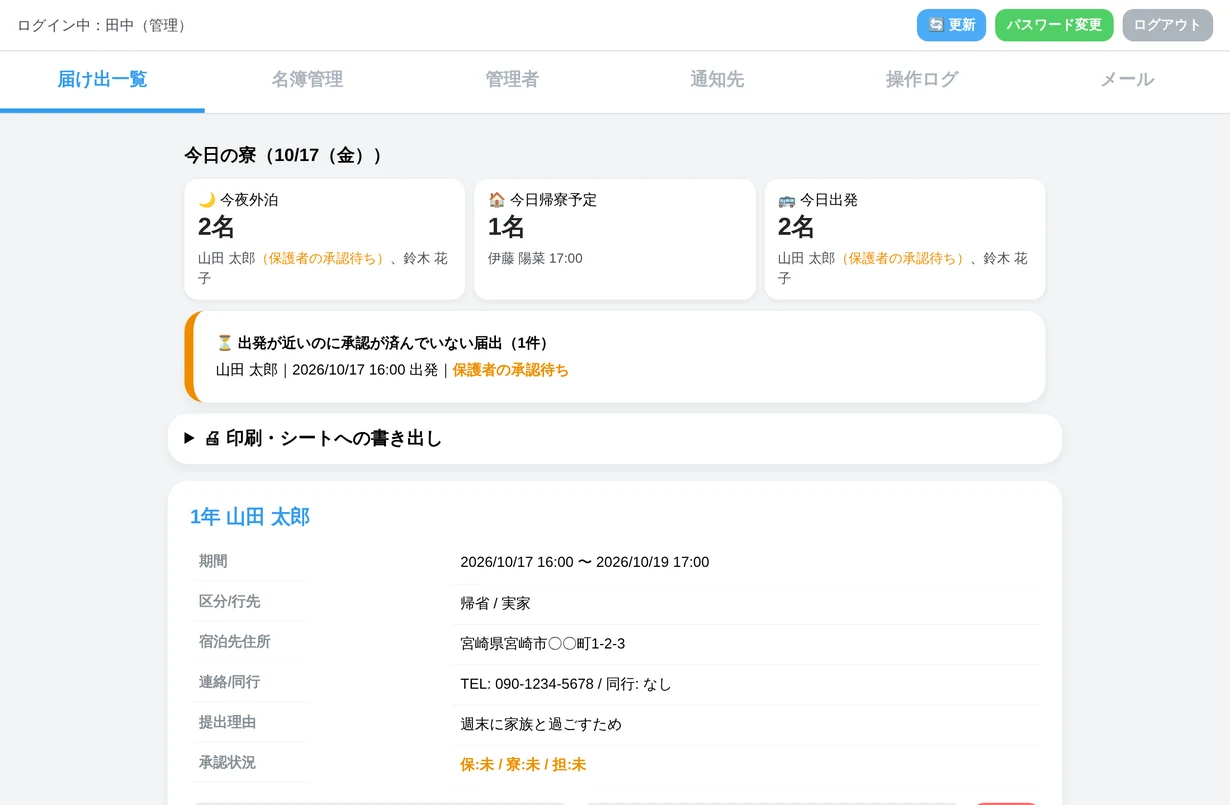Click the 期間 row label
The image size is (1230, 805).
[x=213, y=561]
